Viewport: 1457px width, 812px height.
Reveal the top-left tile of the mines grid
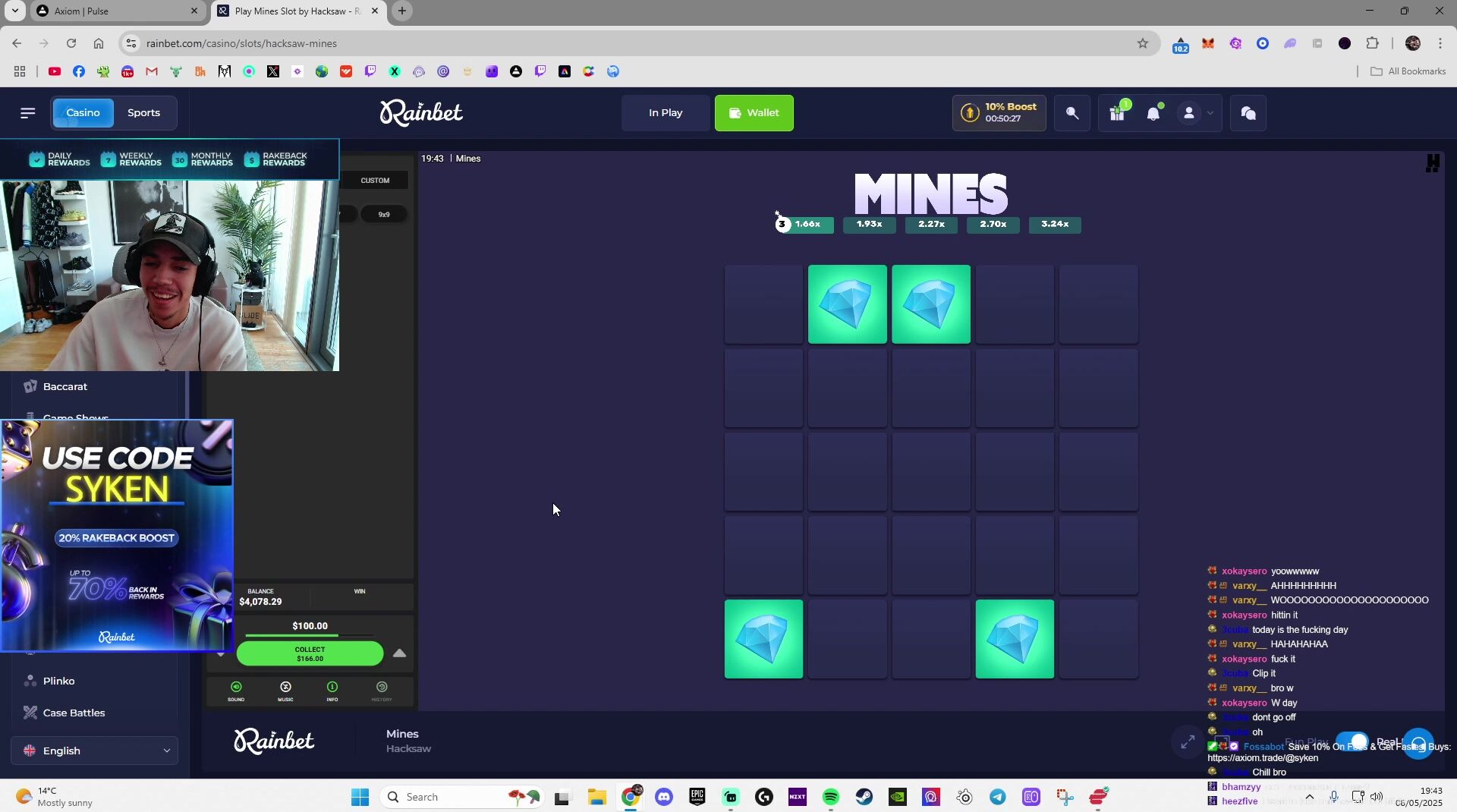tap(763, 304)
